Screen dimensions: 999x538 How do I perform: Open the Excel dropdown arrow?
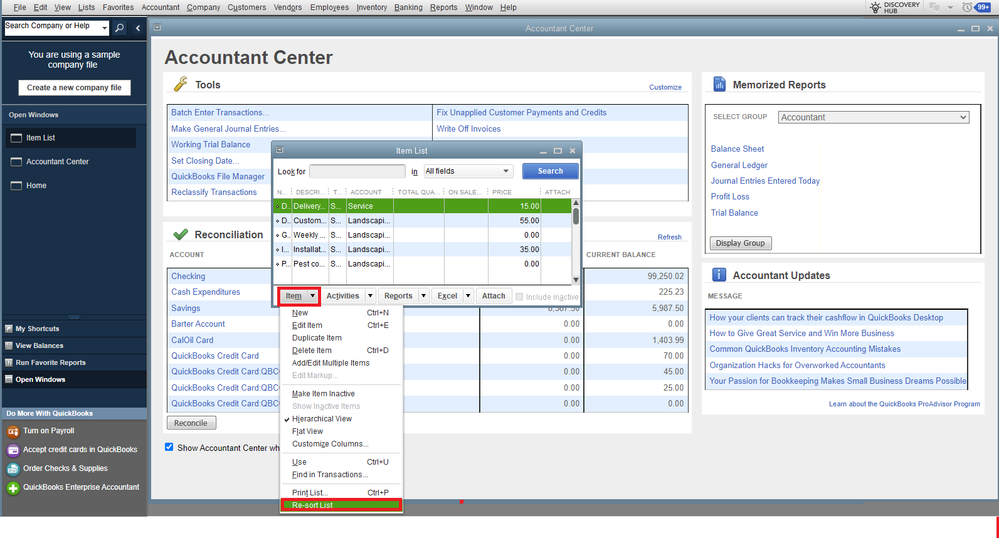click(x=468, y=296)
